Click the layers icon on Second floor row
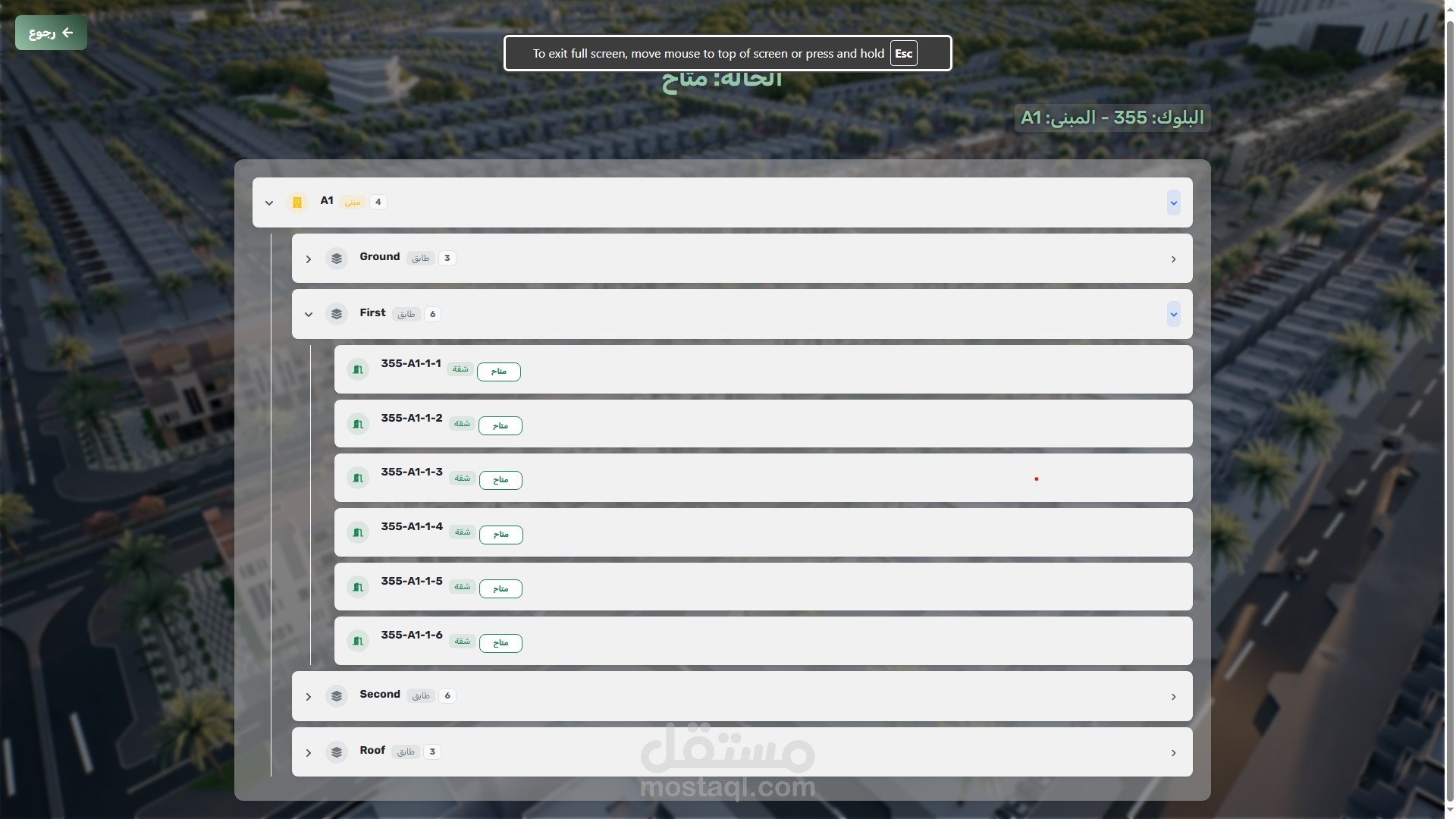 click(x=337, y=696)
